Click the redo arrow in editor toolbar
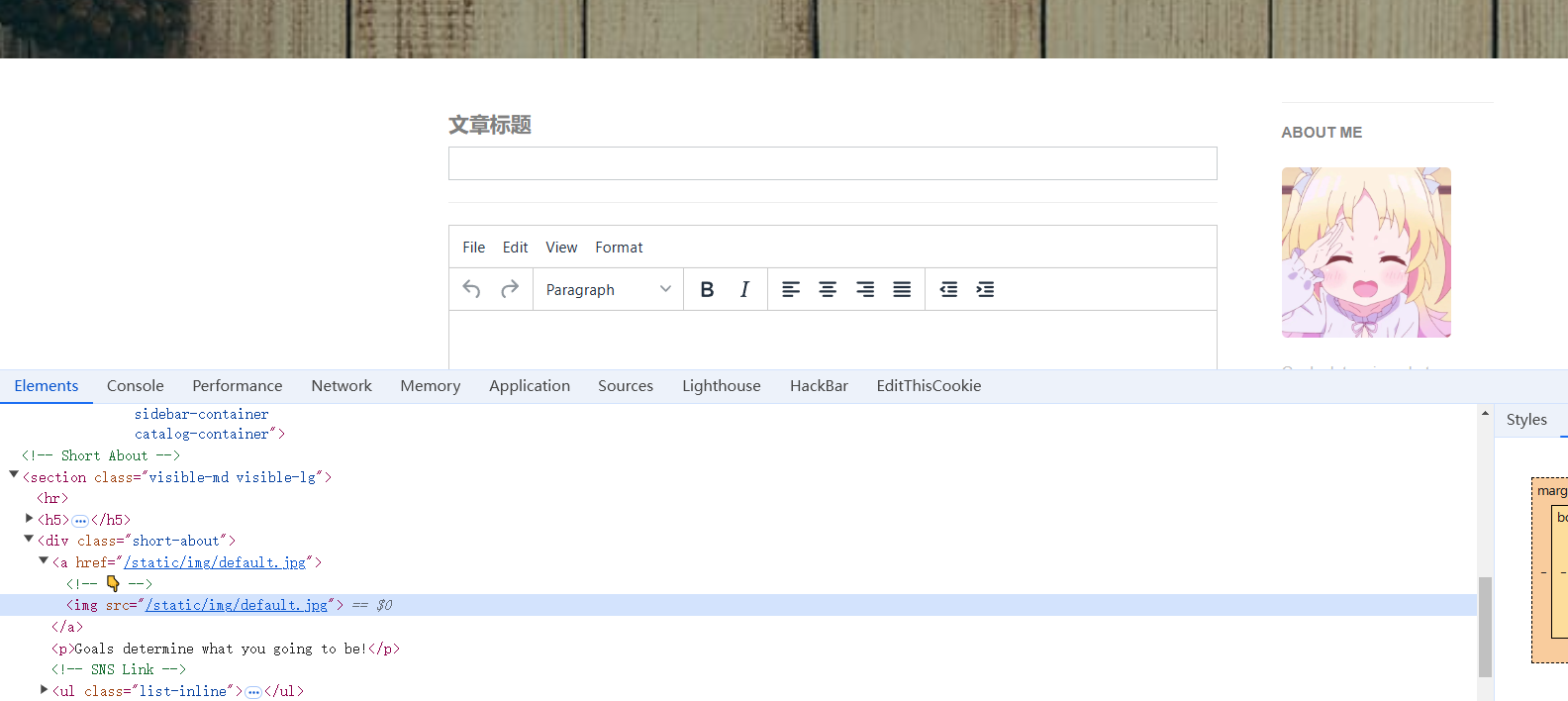 tap(510, 289)
